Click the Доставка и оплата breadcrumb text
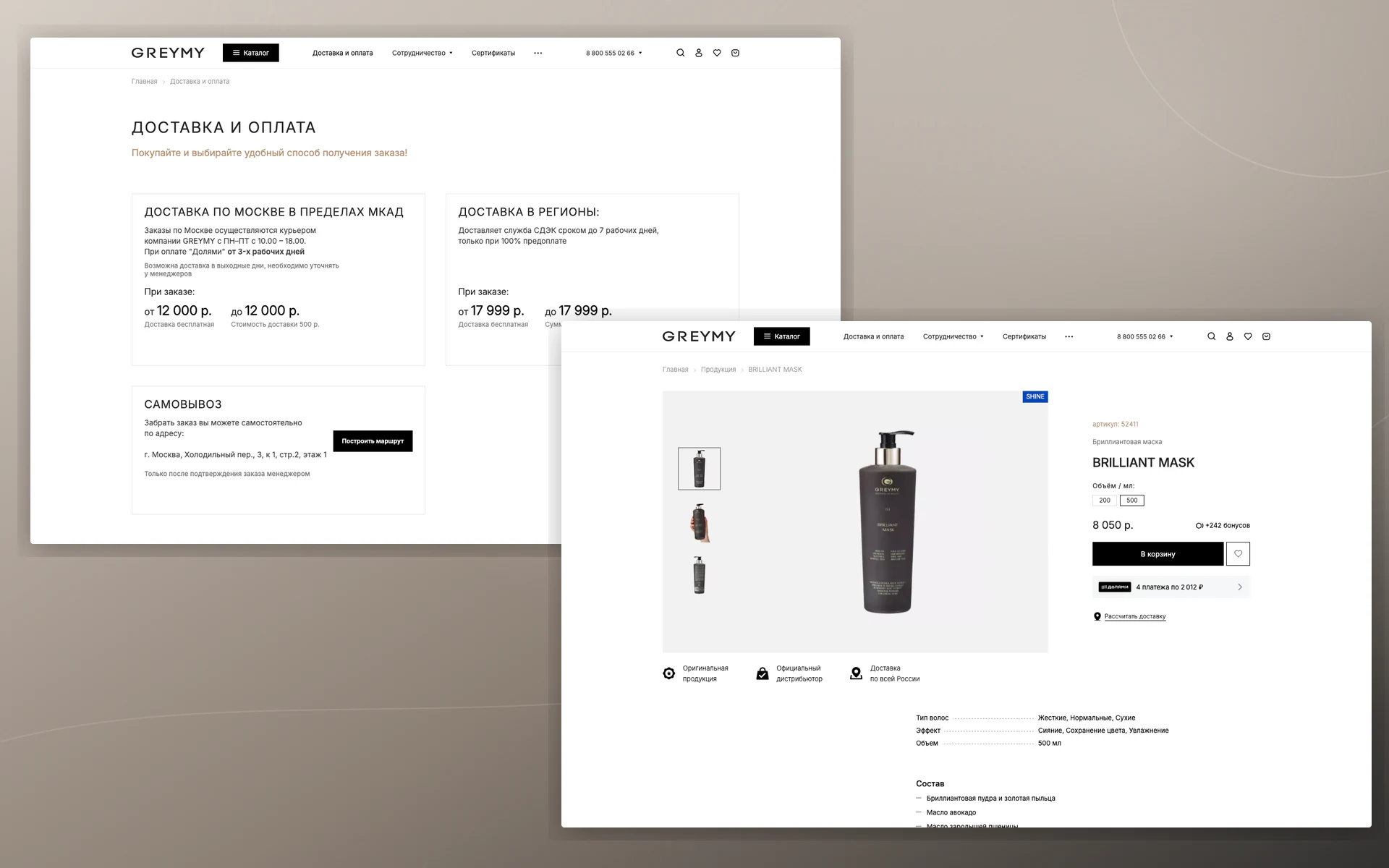Image resolution: width=1389 pixels, height=868 pixels. click(x=200, y=82)
